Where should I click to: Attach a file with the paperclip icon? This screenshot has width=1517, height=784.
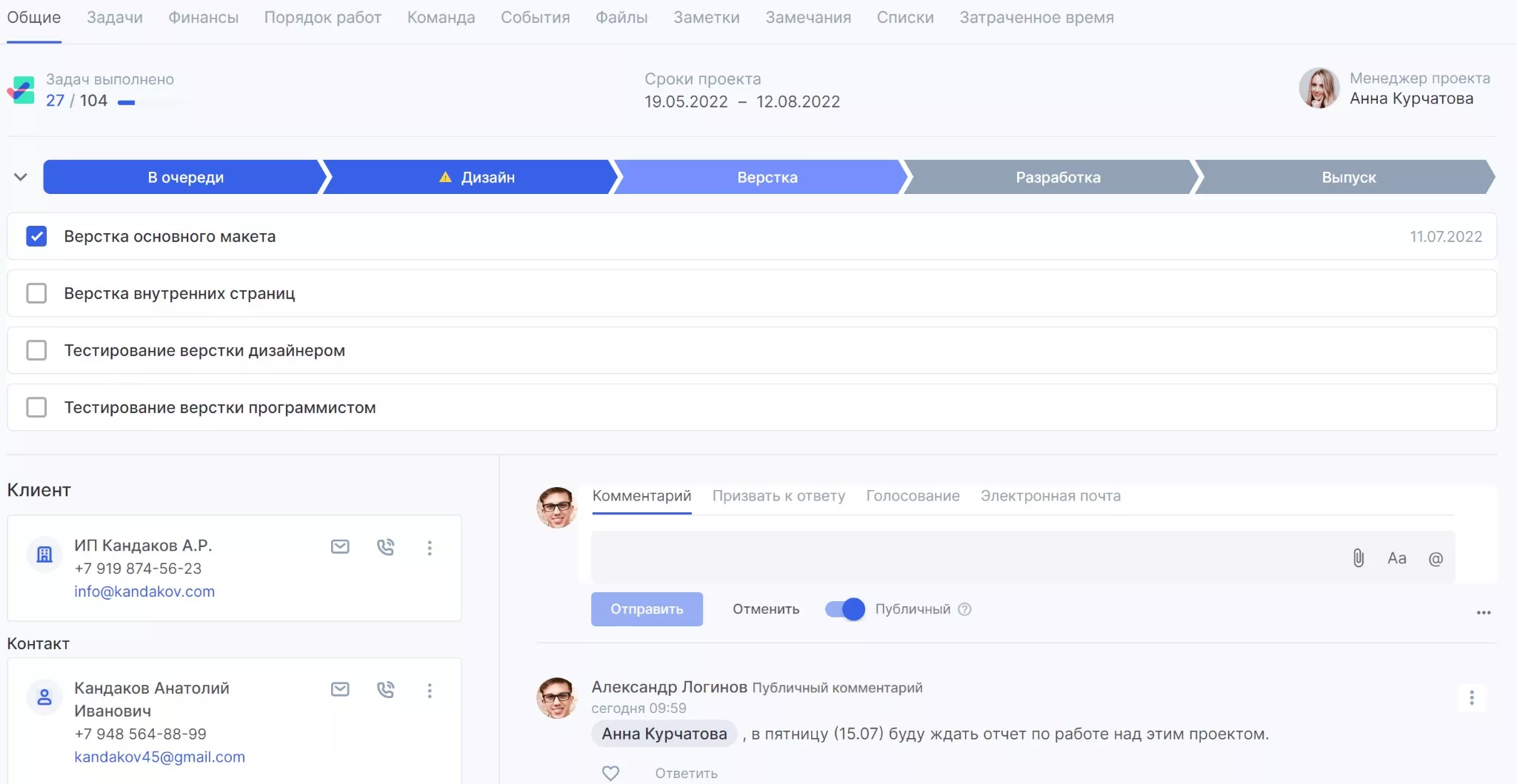click(1358, 558)
